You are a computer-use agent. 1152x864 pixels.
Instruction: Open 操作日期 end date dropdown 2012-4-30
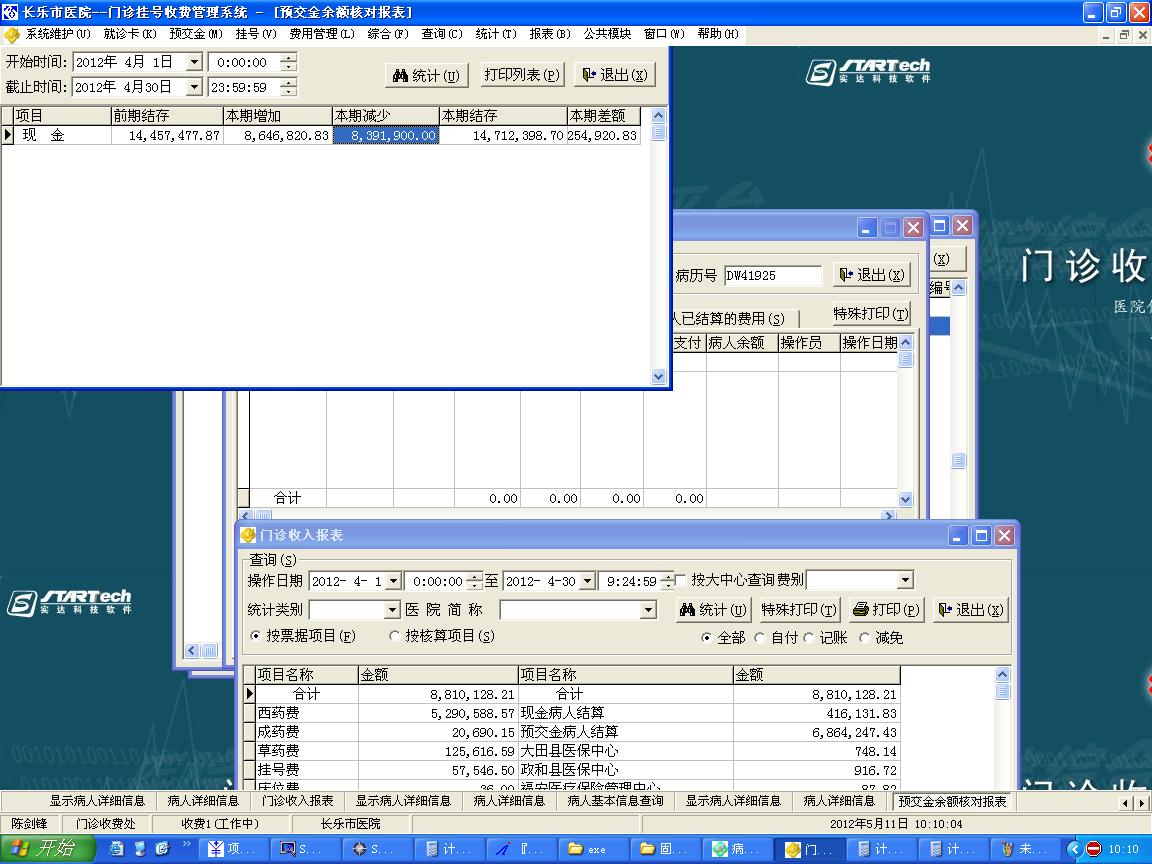coord(587,581)
